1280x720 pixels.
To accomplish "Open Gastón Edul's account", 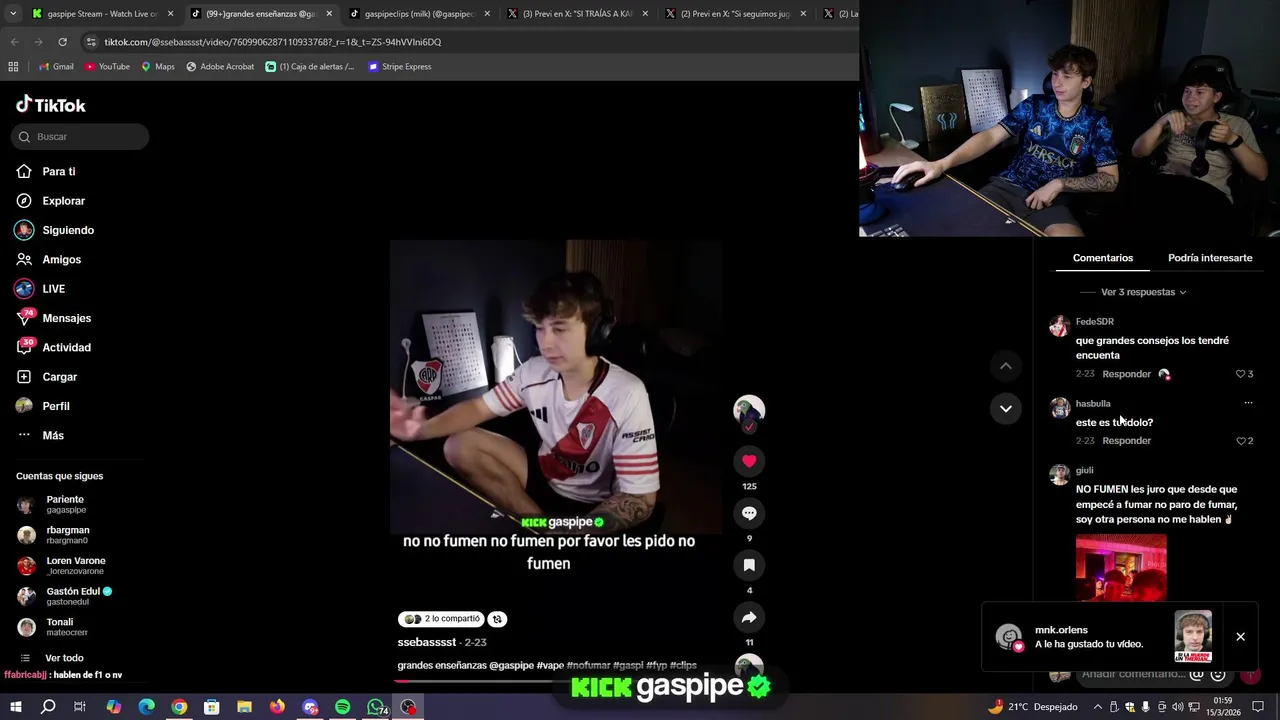I will coord(64,596).
